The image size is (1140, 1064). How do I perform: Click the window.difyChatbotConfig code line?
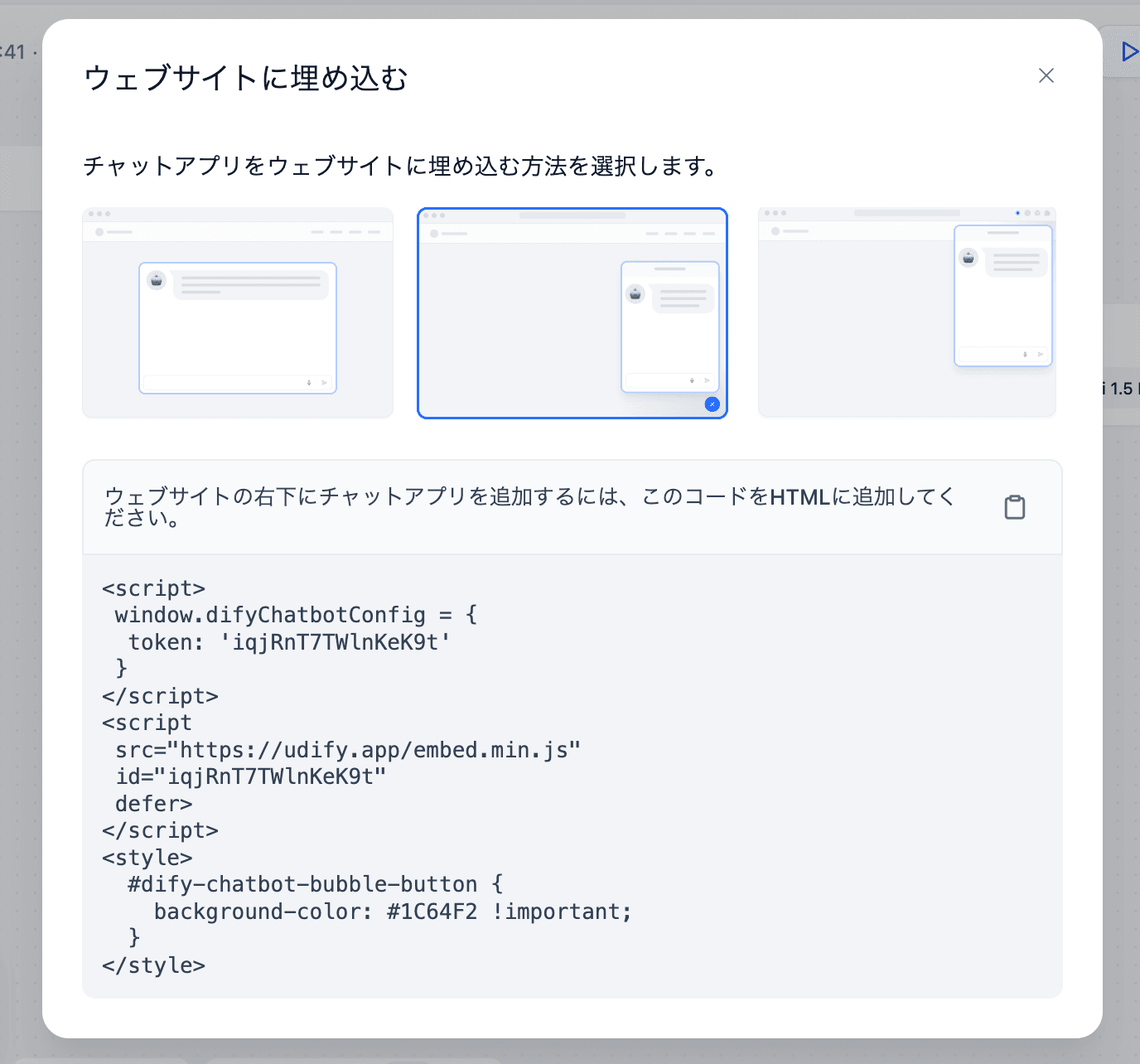click(x=295, y=615)
